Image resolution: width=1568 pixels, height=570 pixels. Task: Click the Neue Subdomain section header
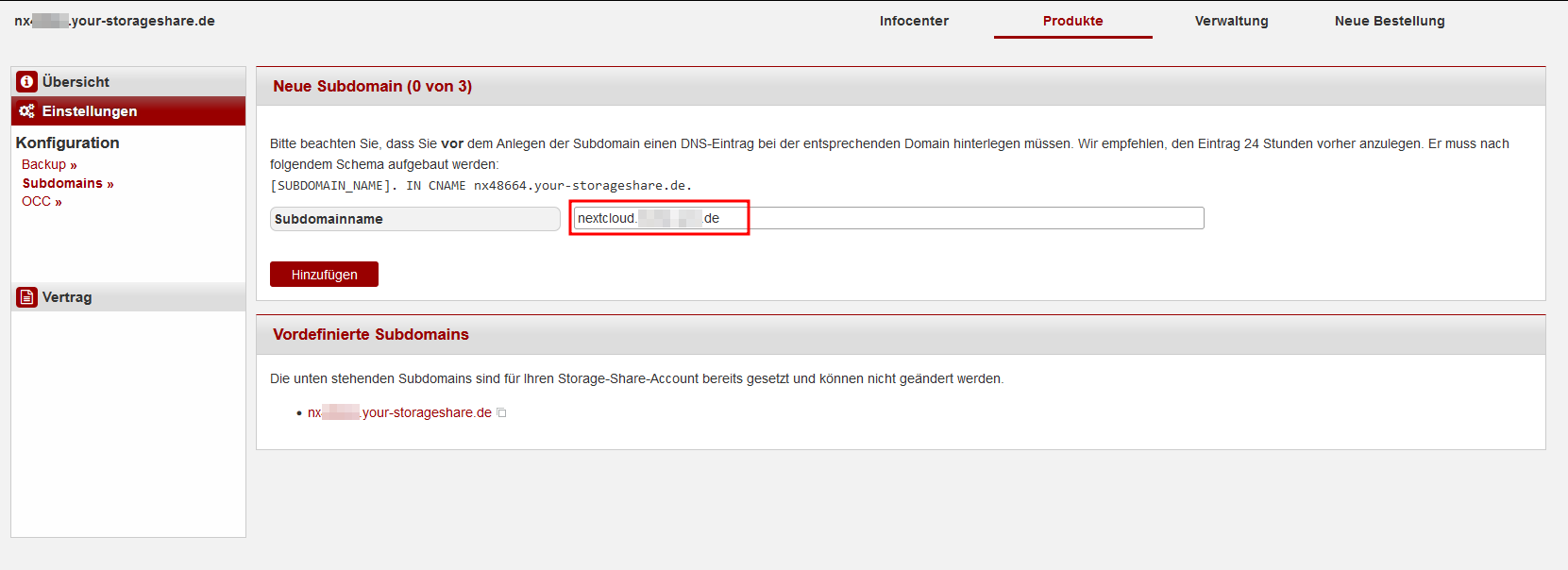point(372,87)
